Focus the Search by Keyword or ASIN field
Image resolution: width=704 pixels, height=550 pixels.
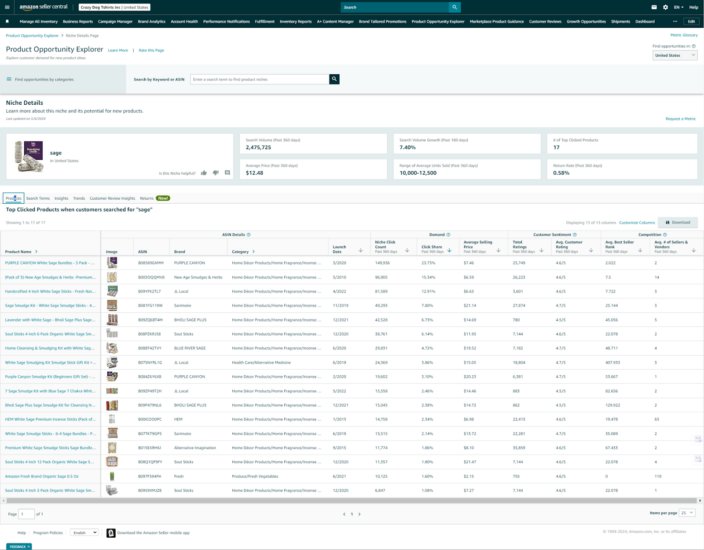point(260,79)
